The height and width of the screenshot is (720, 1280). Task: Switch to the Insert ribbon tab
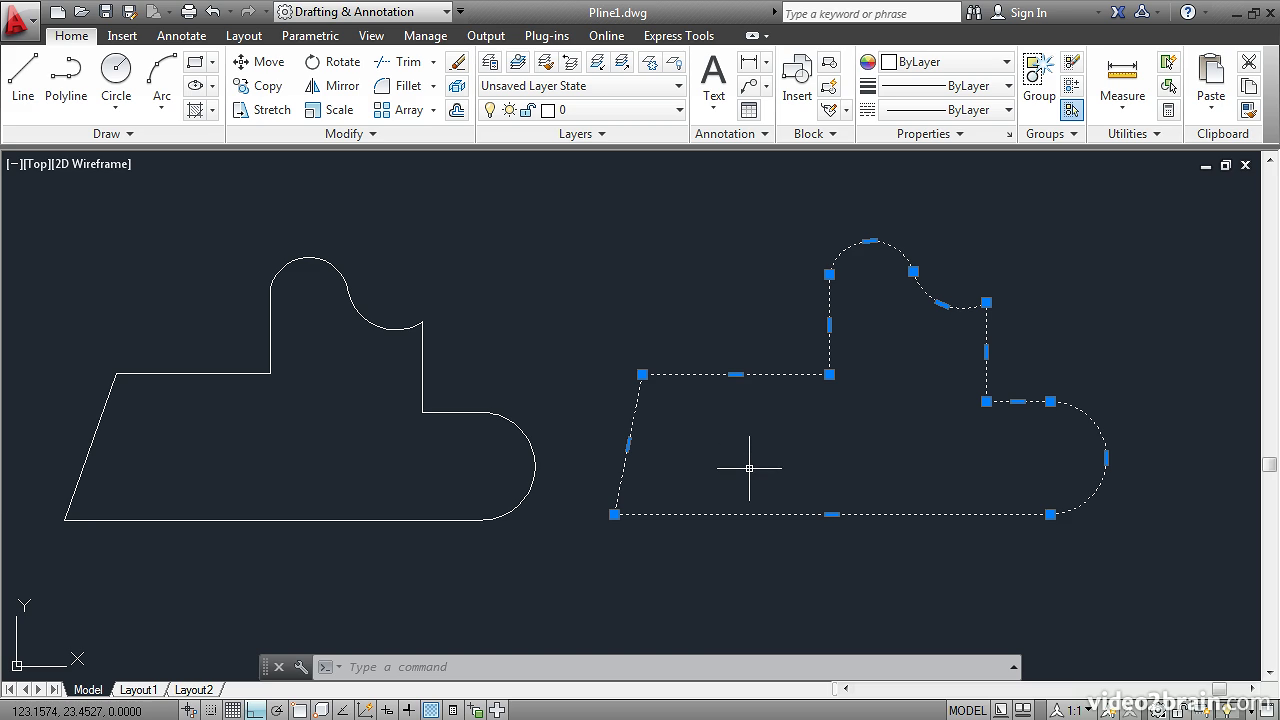(x=122, y=36)
